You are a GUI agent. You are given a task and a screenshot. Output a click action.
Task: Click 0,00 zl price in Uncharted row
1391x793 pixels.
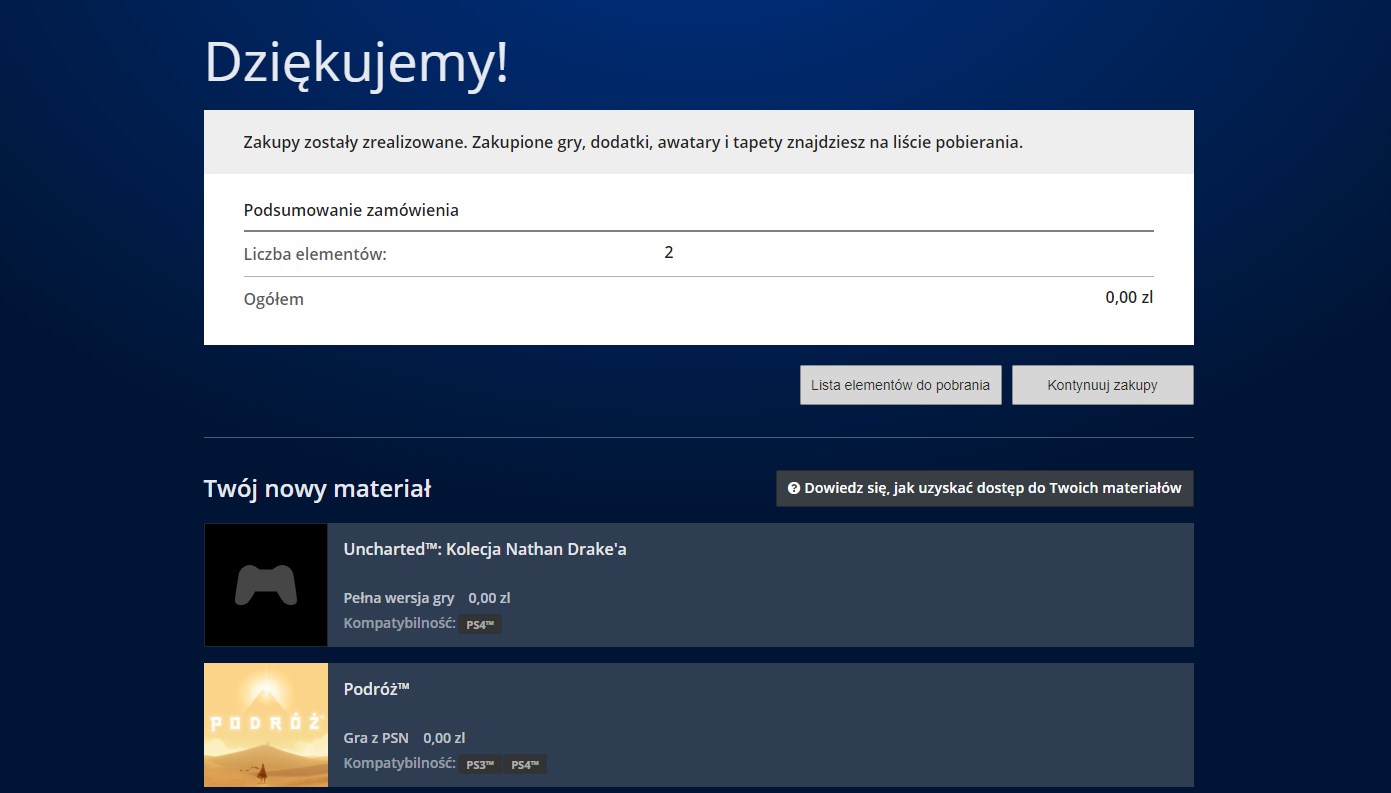(x=489, y=598)
